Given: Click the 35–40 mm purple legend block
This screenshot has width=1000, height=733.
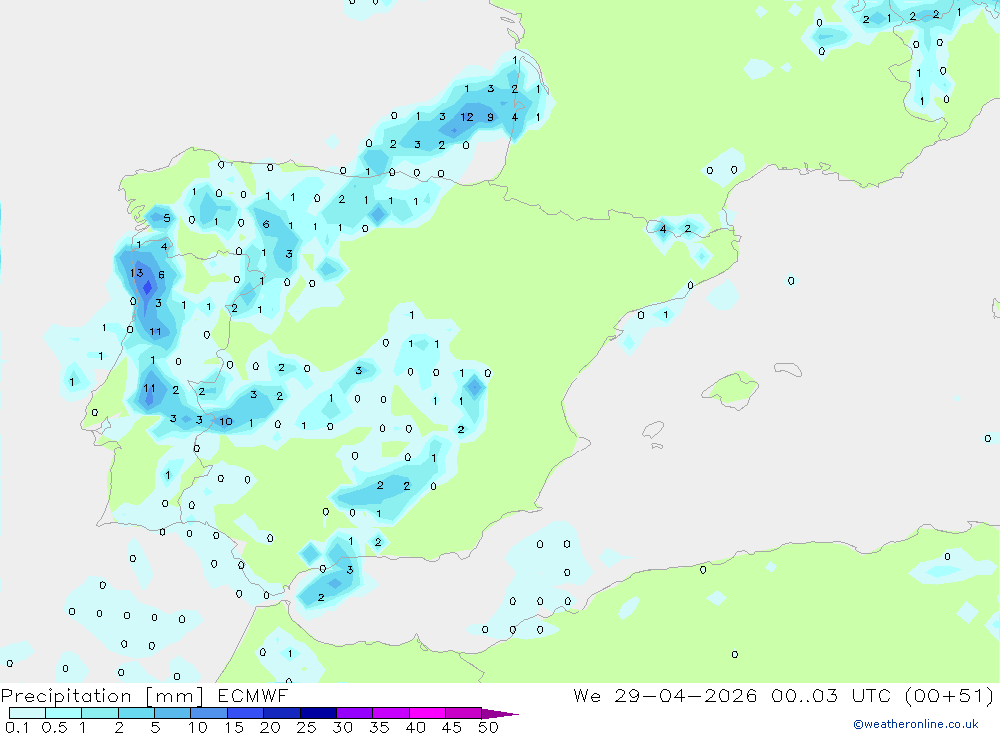Looking at the screenshot, I should 391,713.
